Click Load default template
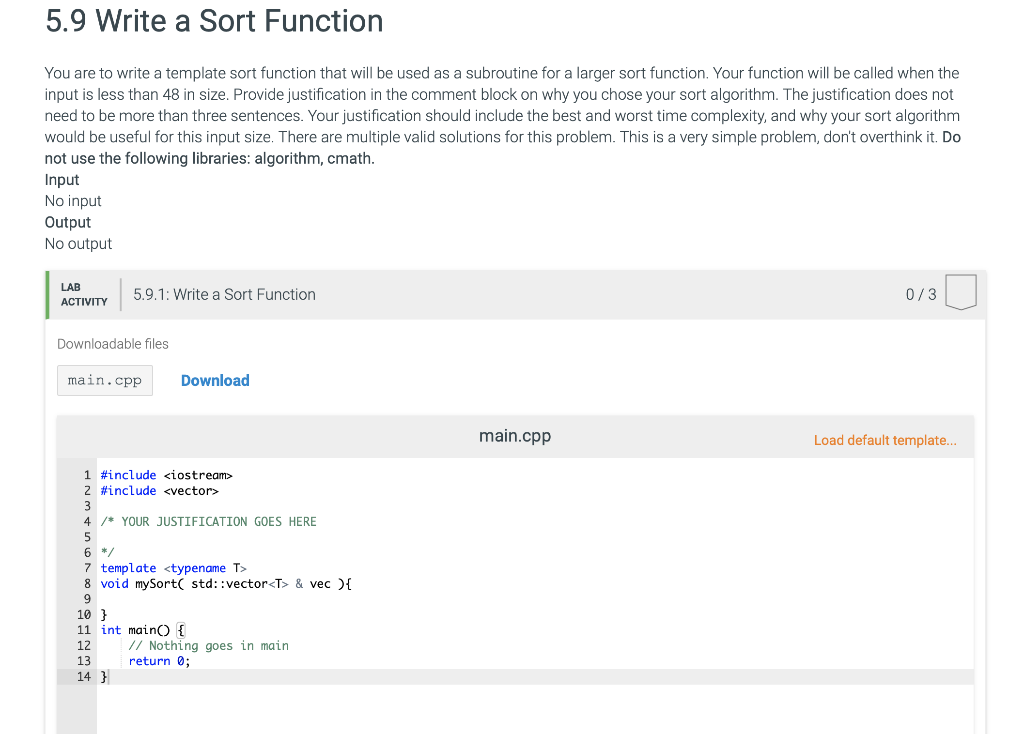Image resolution: width=1024 pixels, height=734 pixels. pos(884,440)
